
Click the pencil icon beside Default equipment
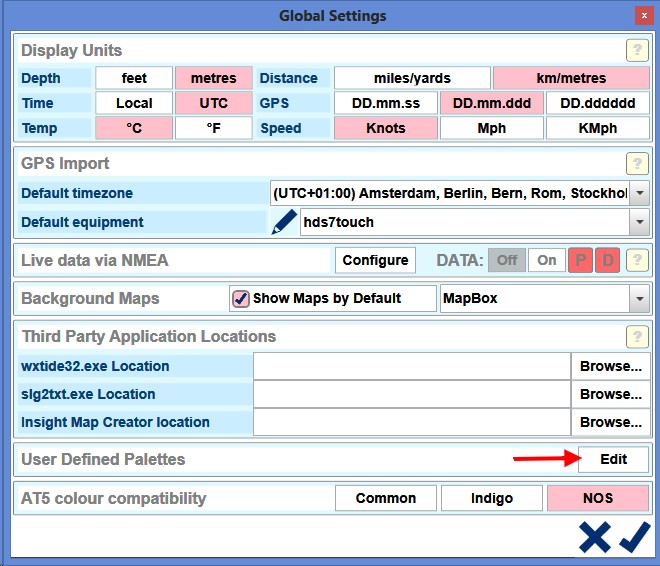click(x=284, y=222)
